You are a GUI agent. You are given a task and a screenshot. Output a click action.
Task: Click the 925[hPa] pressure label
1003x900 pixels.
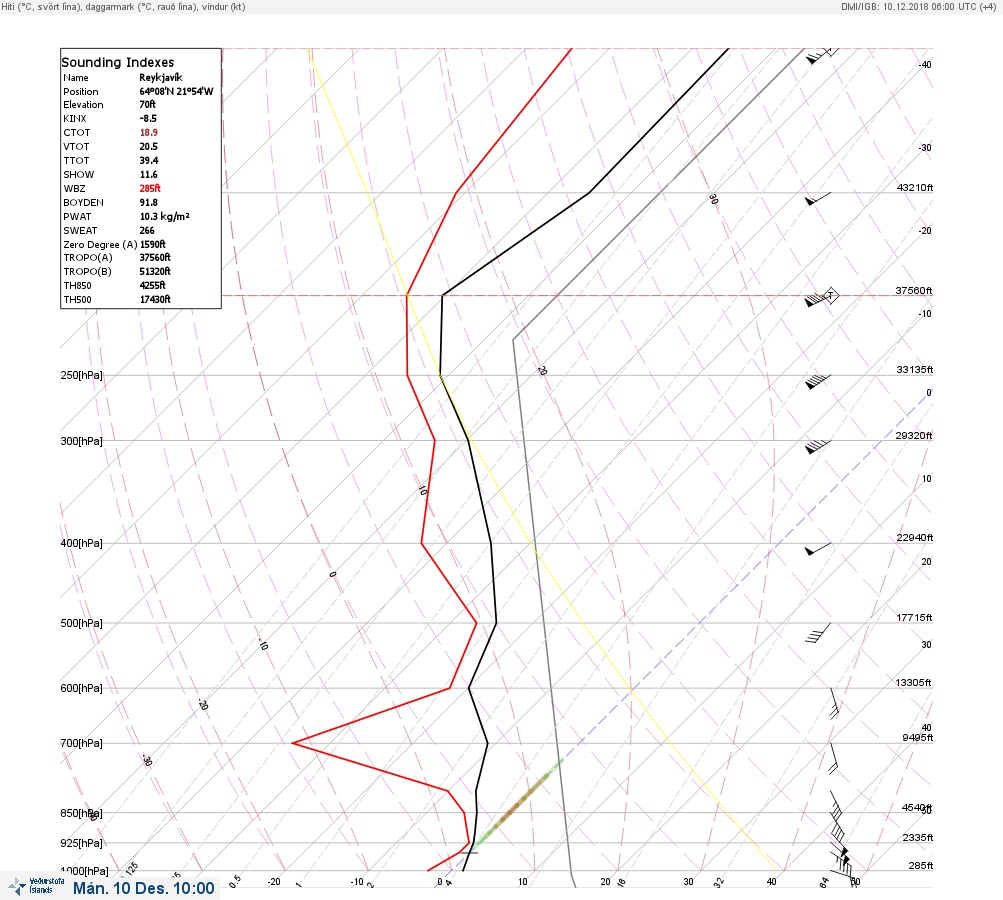(x=81, y=843)
